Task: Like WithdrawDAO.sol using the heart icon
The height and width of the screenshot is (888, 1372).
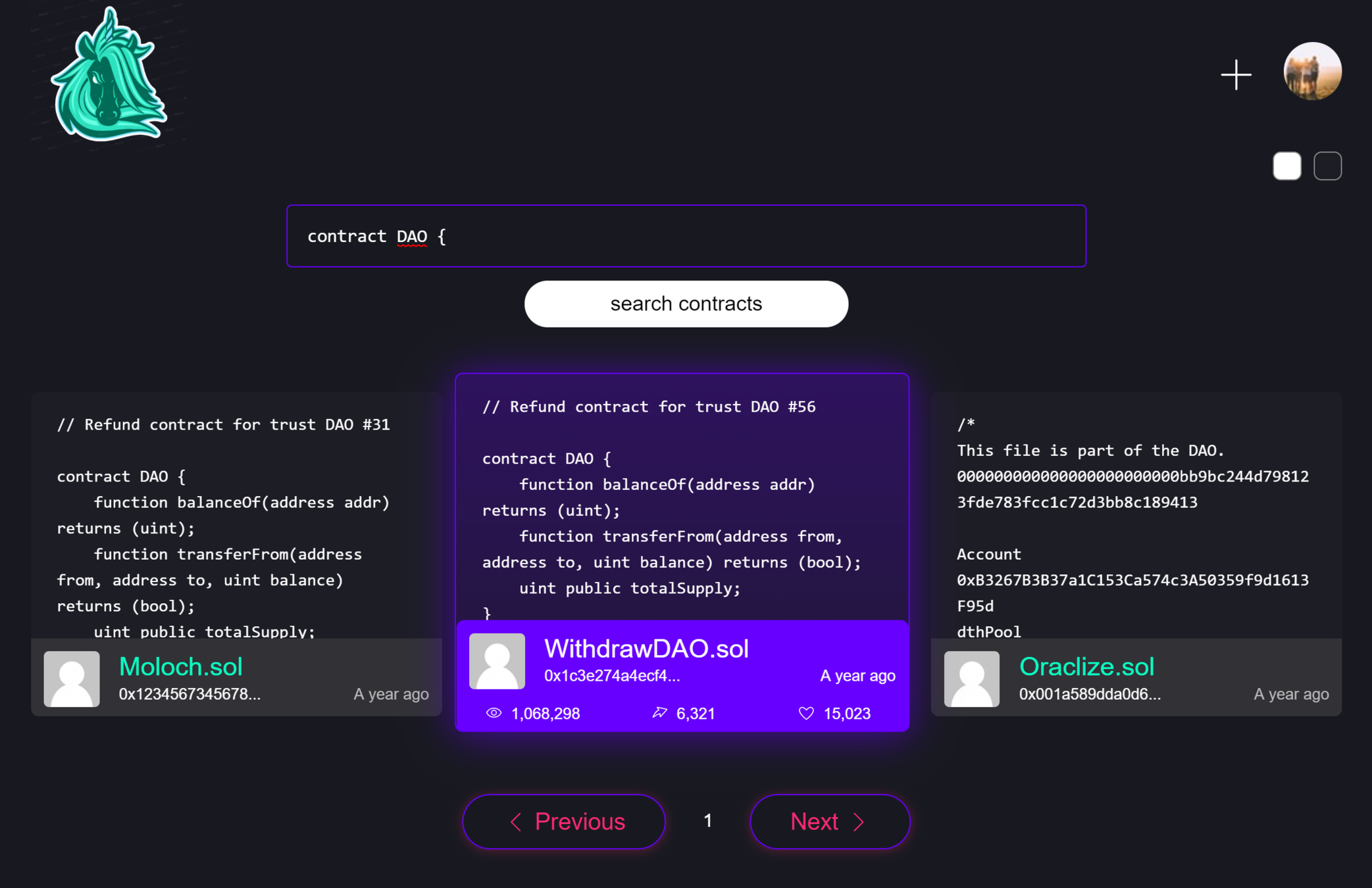Action: point(806,713)
